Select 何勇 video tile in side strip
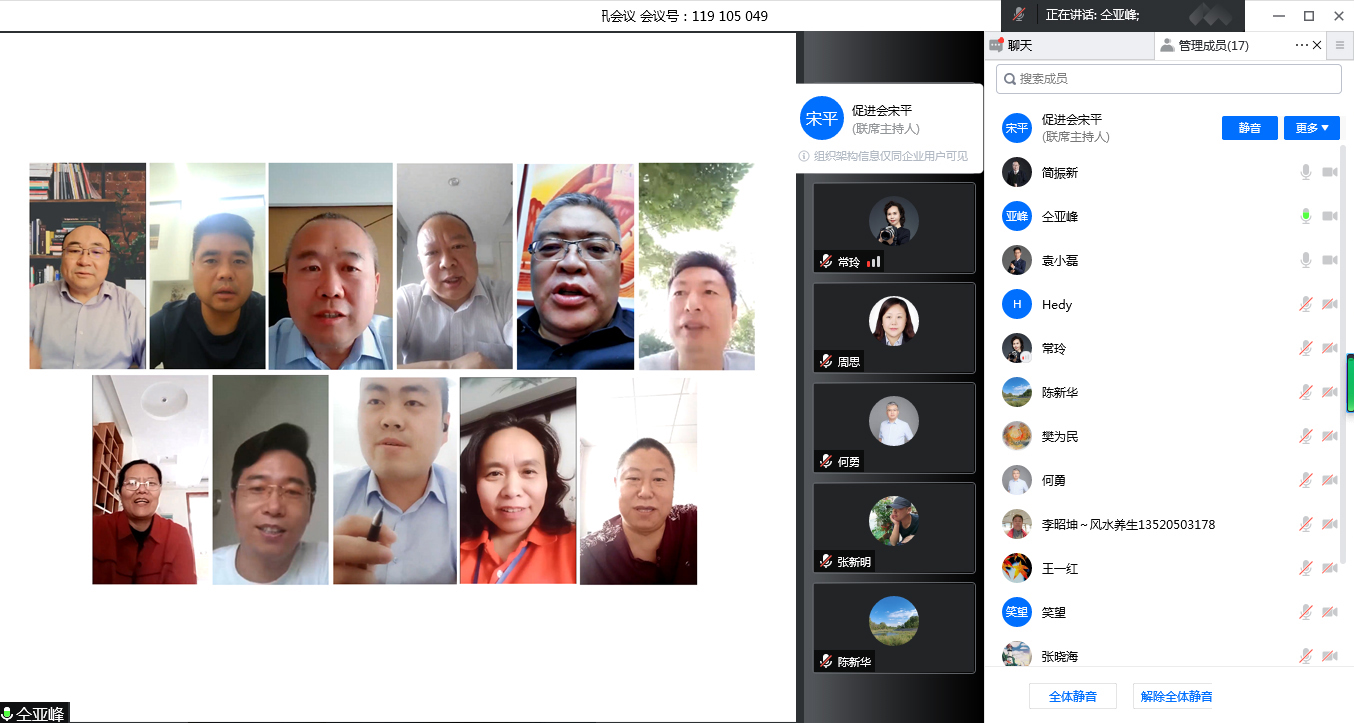This screenshot has width=1354, height=723. 894,428
